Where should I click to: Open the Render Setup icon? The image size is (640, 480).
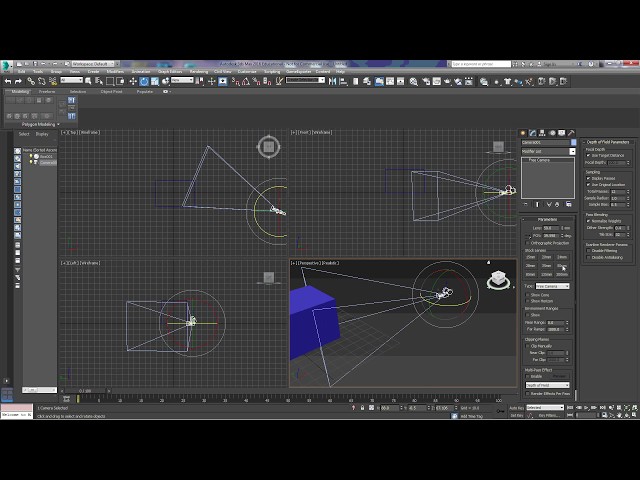tap(426, 82)
